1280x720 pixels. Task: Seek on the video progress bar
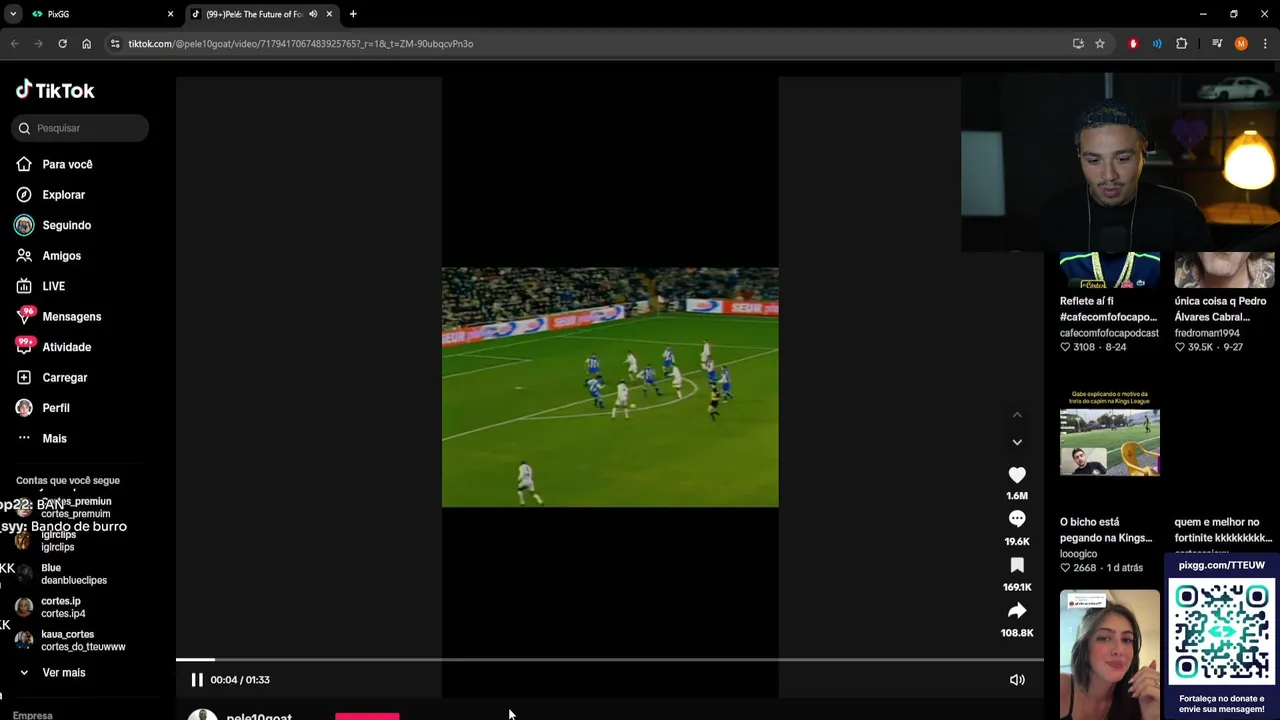pos(609,660)
